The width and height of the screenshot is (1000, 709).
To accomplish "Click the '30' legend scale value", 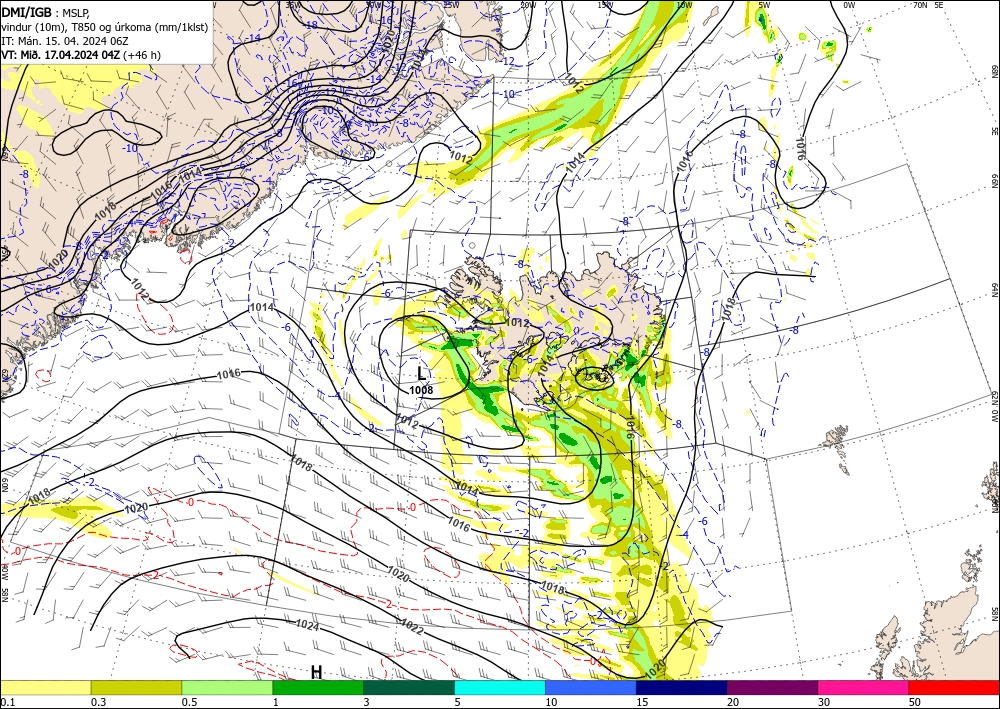I will 823,702.
